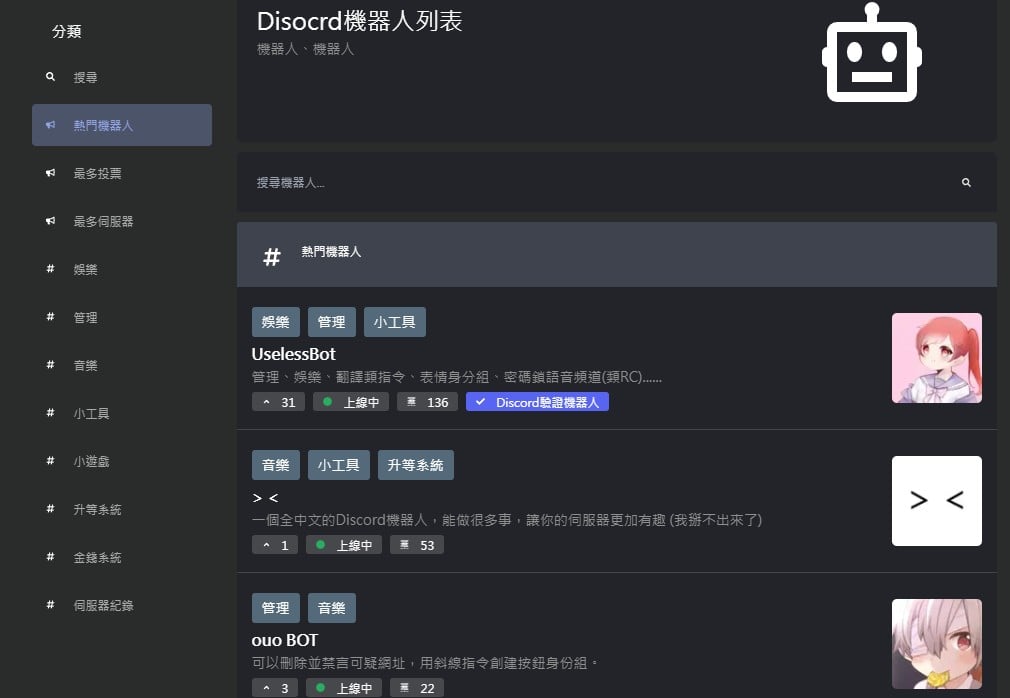This screenshot has height=698, width=1010.
Task: Click UselessBot's red-haired avatar thumbnail
Action: [x=937, y=358]
